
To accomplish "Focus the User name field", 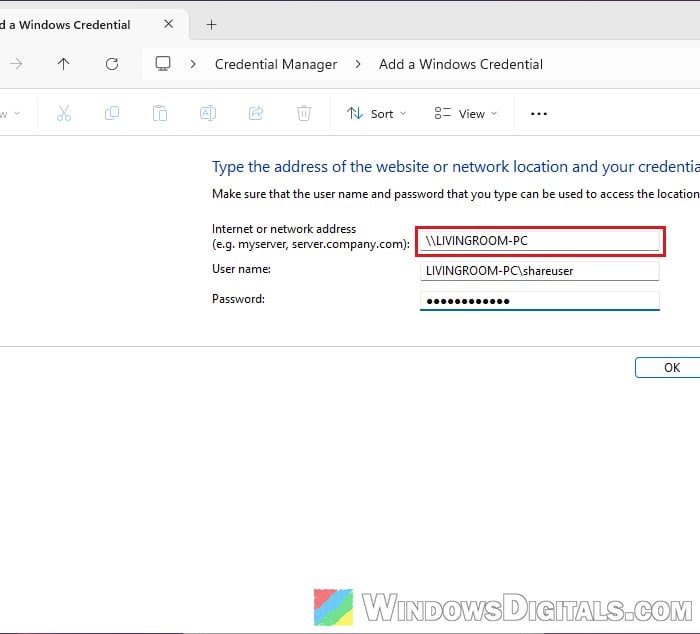I will pyautogui.click(x=539, y=271).
